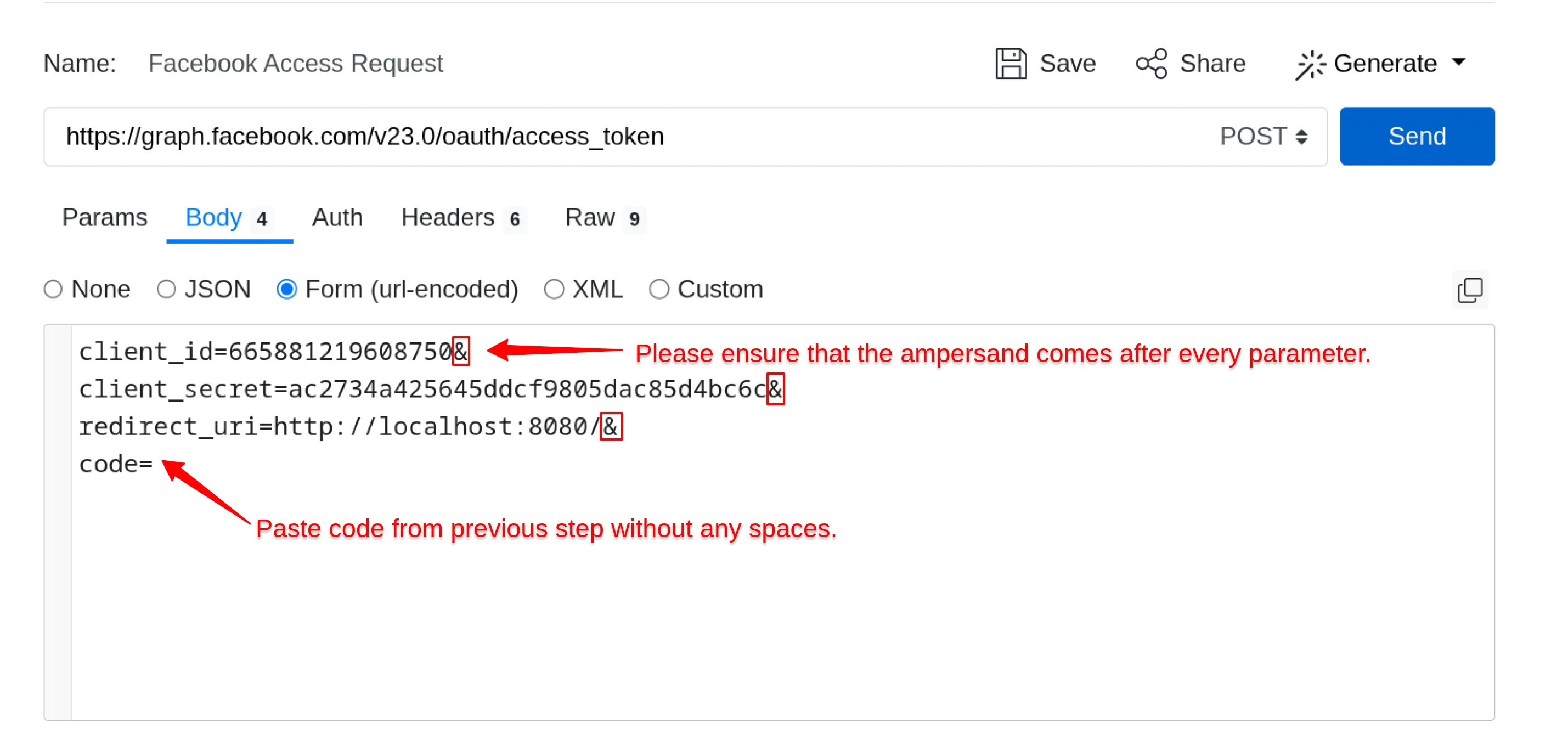Click the Send button
This screenshot has height=745, width=1568.
pyautogui.click(x=1417, y=137)
